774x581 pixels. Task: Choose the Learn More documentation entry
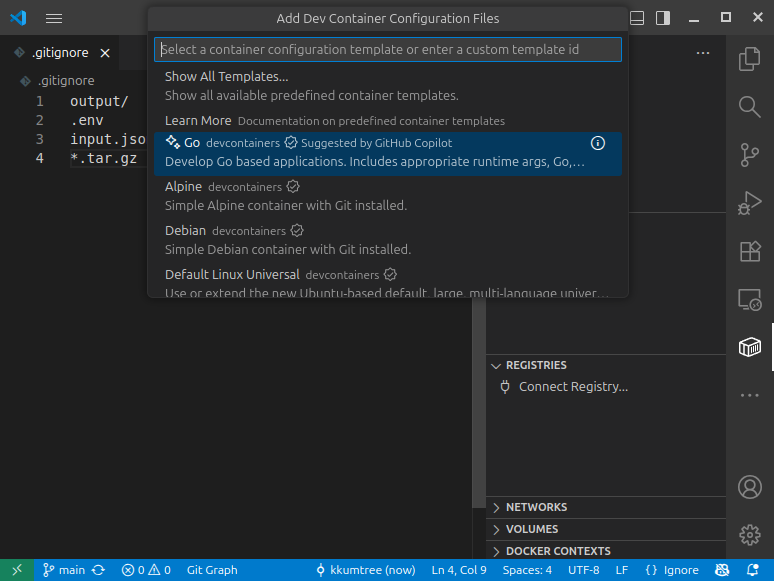[x=387, y=121]
